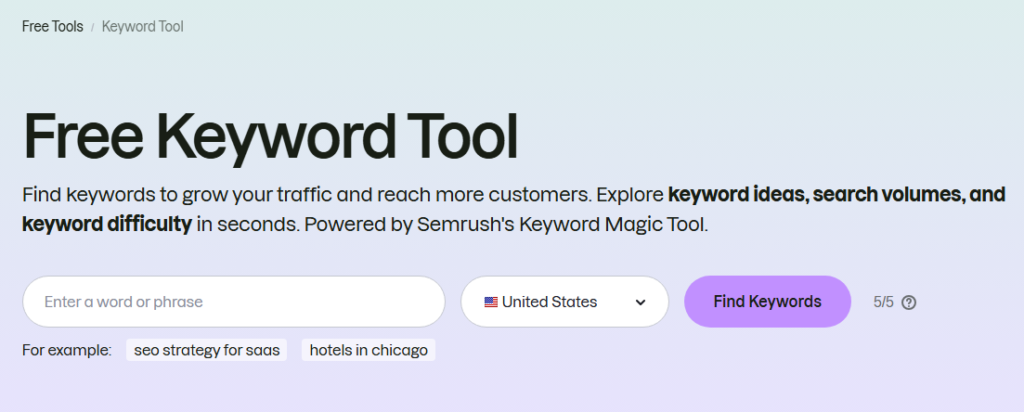Click the bold 'keyword difficulty' text

click(x=107, y=223)
